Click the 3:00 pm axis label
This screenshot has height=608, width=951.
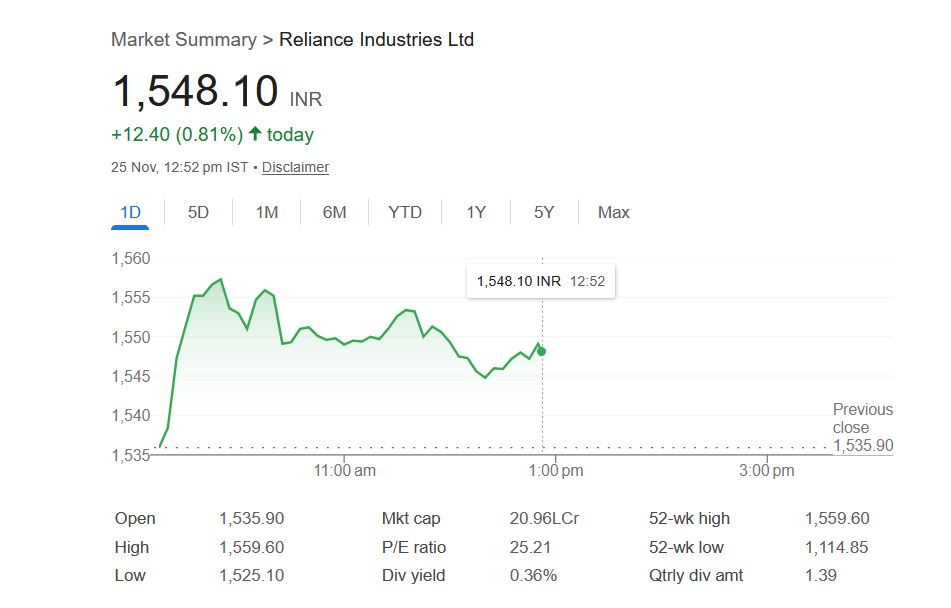tap(767, 470)
